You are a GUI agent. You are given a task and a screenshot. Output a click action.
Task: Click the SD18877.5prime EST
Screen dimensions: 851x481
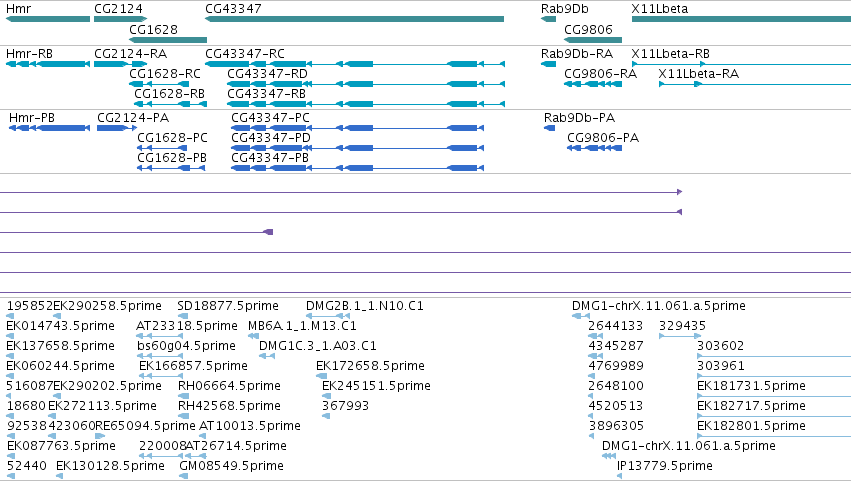pyautogui.click(x=183, y=316)
